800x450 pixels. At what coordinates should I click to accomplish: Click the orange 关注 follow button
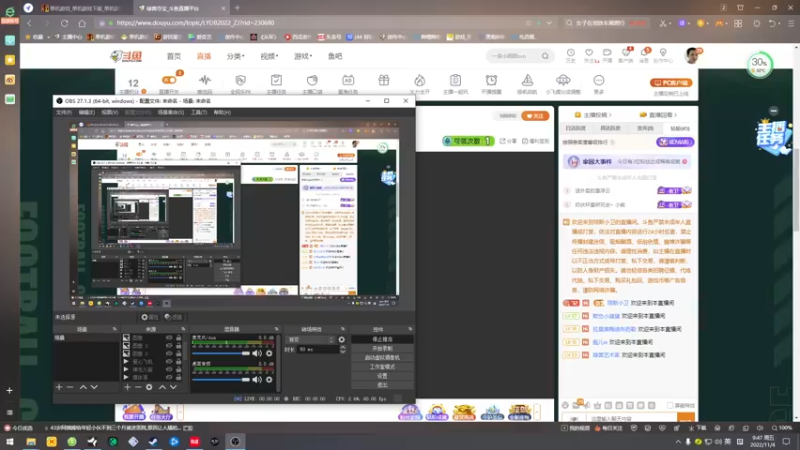click(x=535, y=116)
